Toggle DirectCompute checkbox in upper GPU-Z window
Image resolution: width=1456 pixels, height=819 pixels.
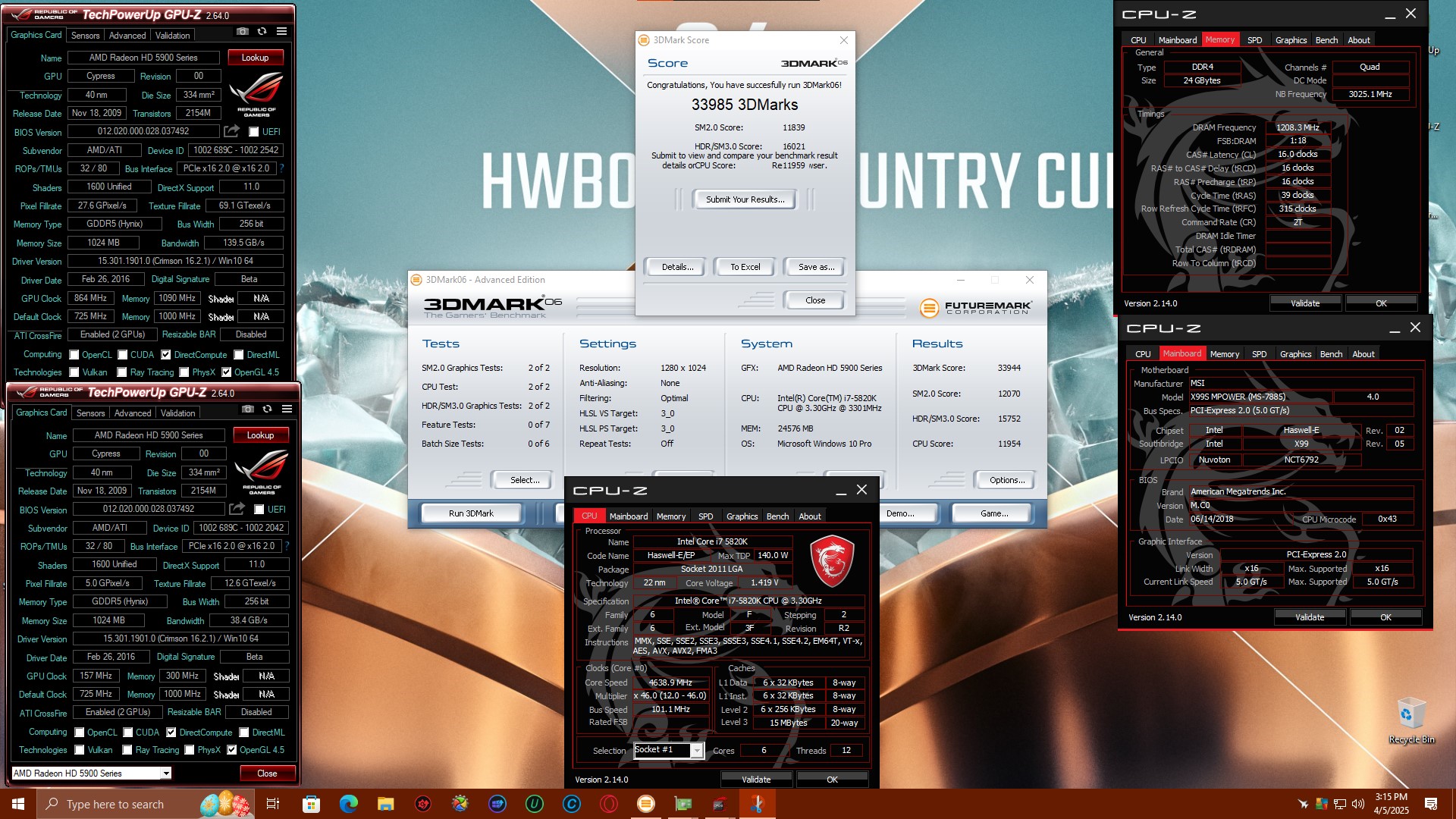[x=165, y=355]
